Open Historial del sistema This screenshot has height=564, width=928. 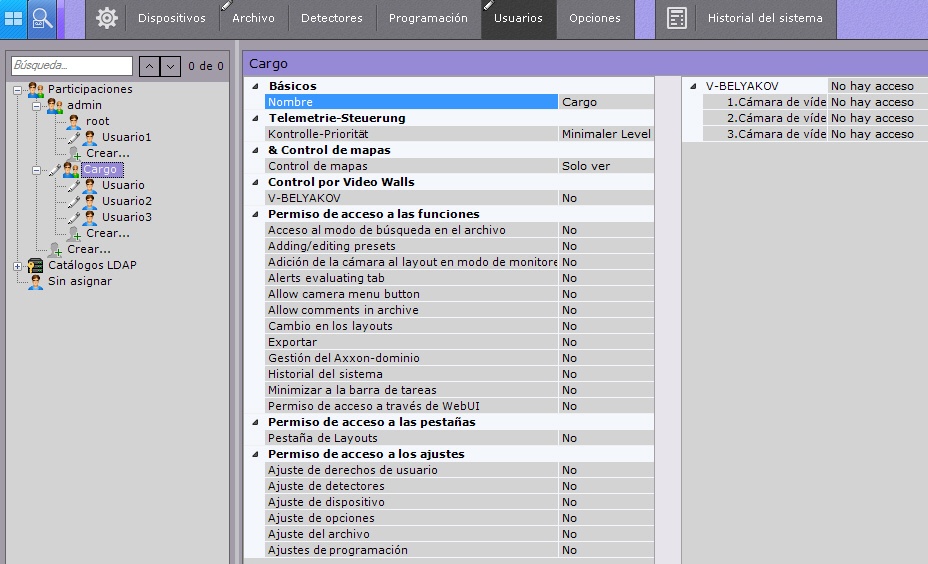pyautogui.click(x=765, y=18)
